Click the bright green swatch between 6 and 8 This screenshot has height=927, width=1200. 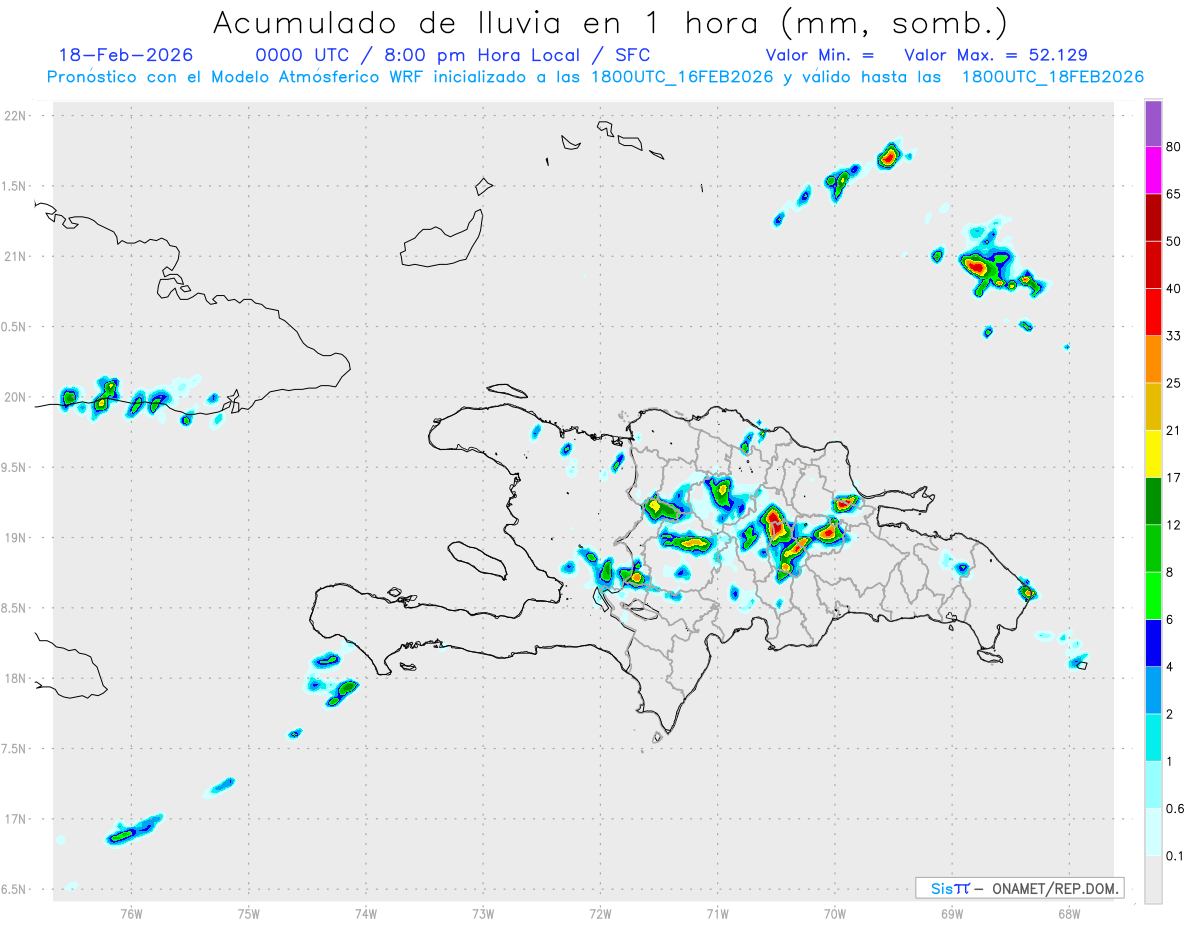click(x=1153, y=595)
